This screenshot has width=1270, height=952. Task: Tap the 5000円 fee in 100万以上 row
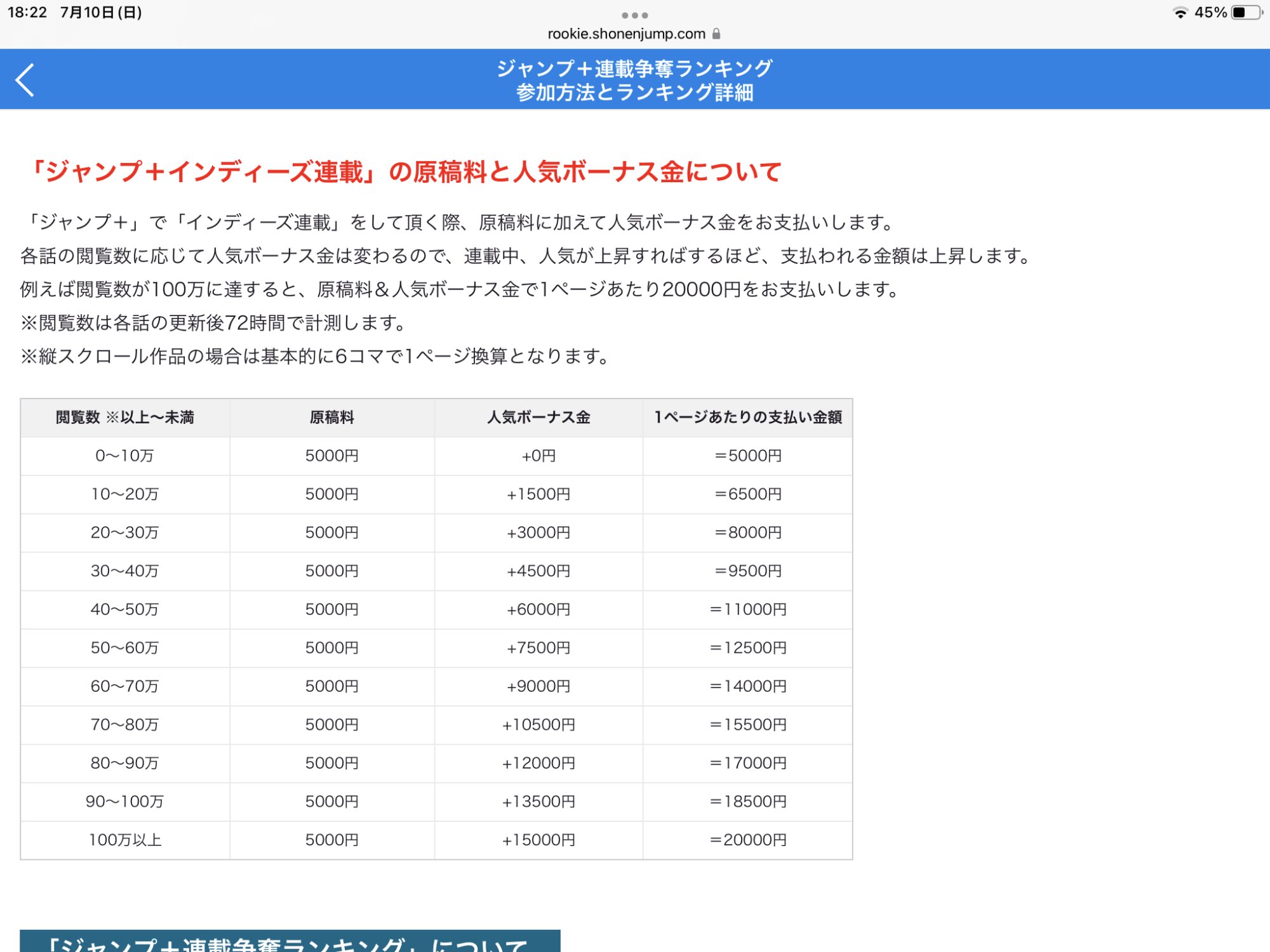(332, 840)
